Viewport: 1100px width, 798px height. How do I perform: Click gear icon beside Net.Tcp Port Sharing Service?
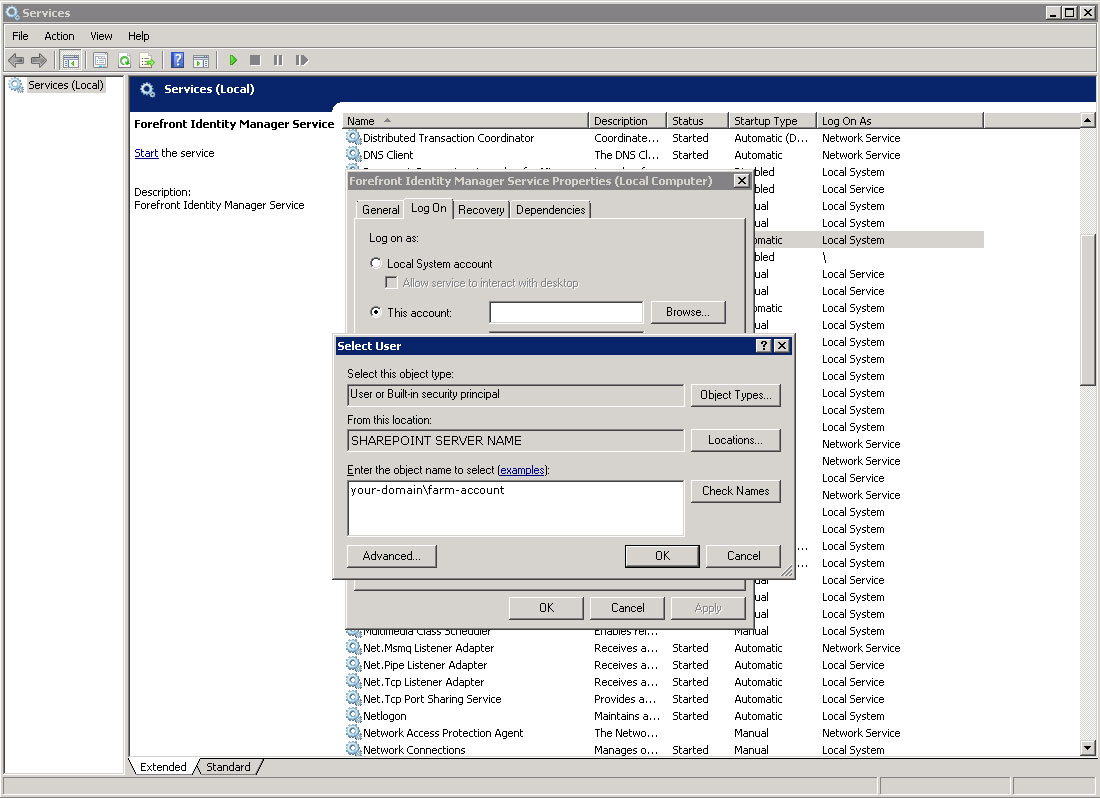(354, 698)
